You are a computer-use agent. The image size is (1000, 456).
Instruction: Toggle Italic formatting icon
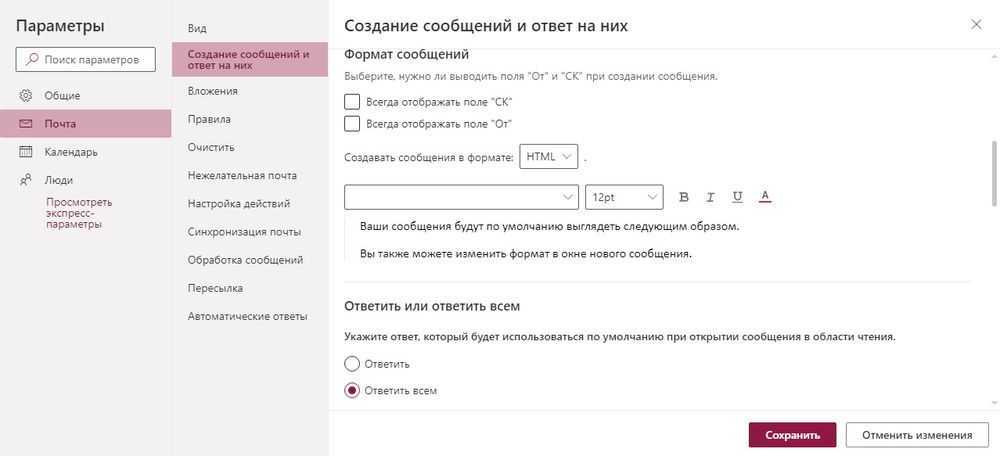[711, 197]
